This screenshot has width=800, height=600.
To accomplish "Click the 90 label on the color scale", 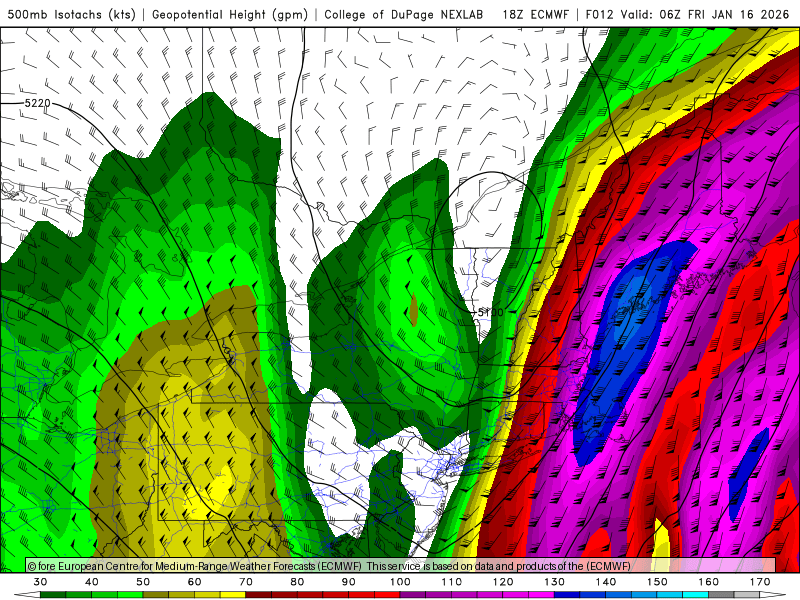I will (x=349, y=582).
